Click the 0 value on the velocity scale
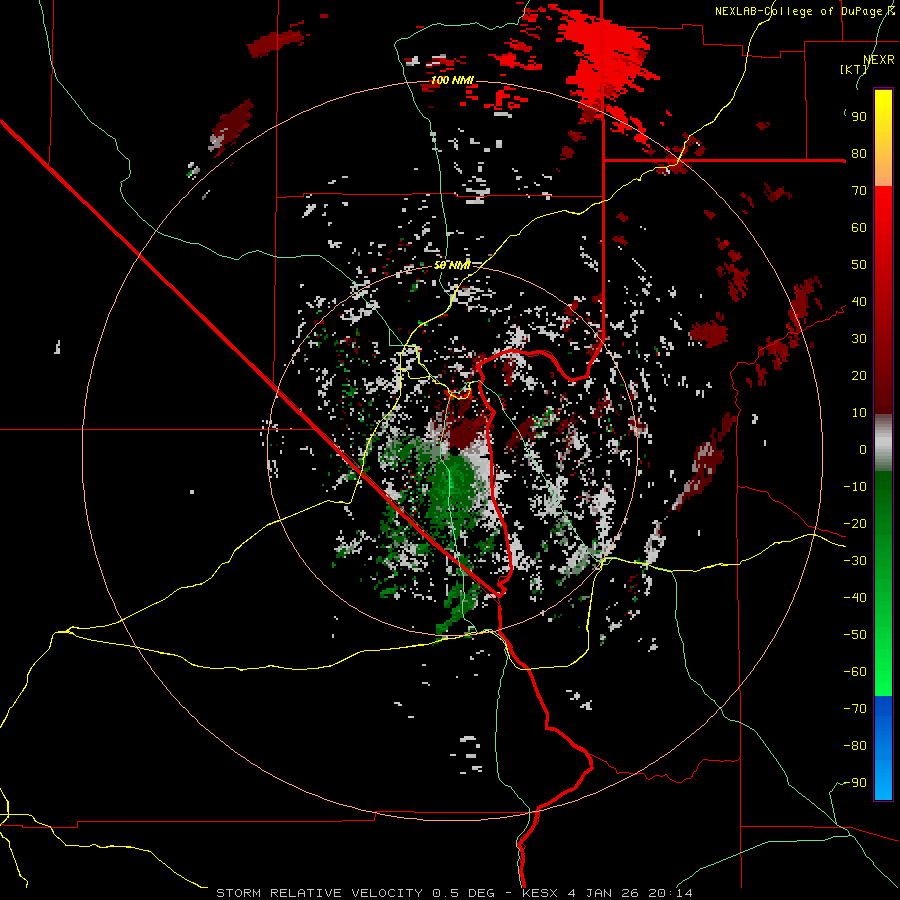Screen dimensions: 900x900 tap(863, 450)
